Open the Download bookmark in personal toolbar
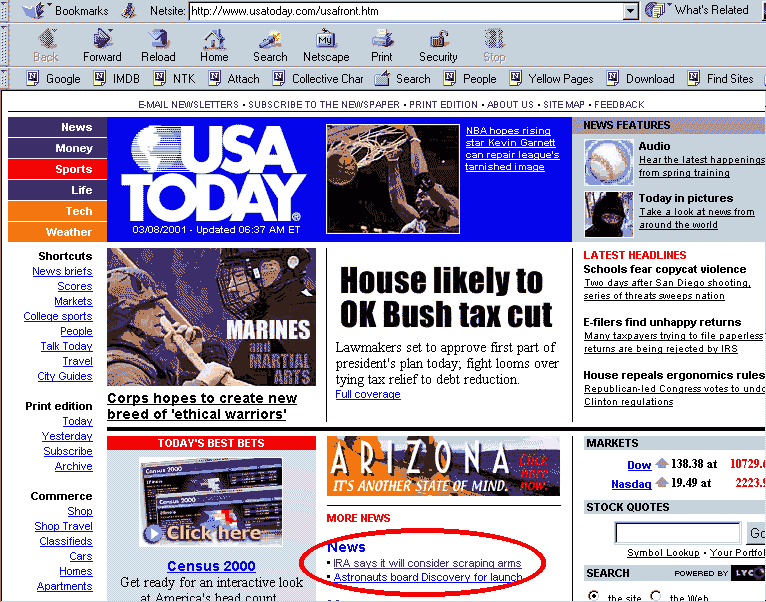The height and width of the screenshot is (602, 766). [x=640, y=79]
